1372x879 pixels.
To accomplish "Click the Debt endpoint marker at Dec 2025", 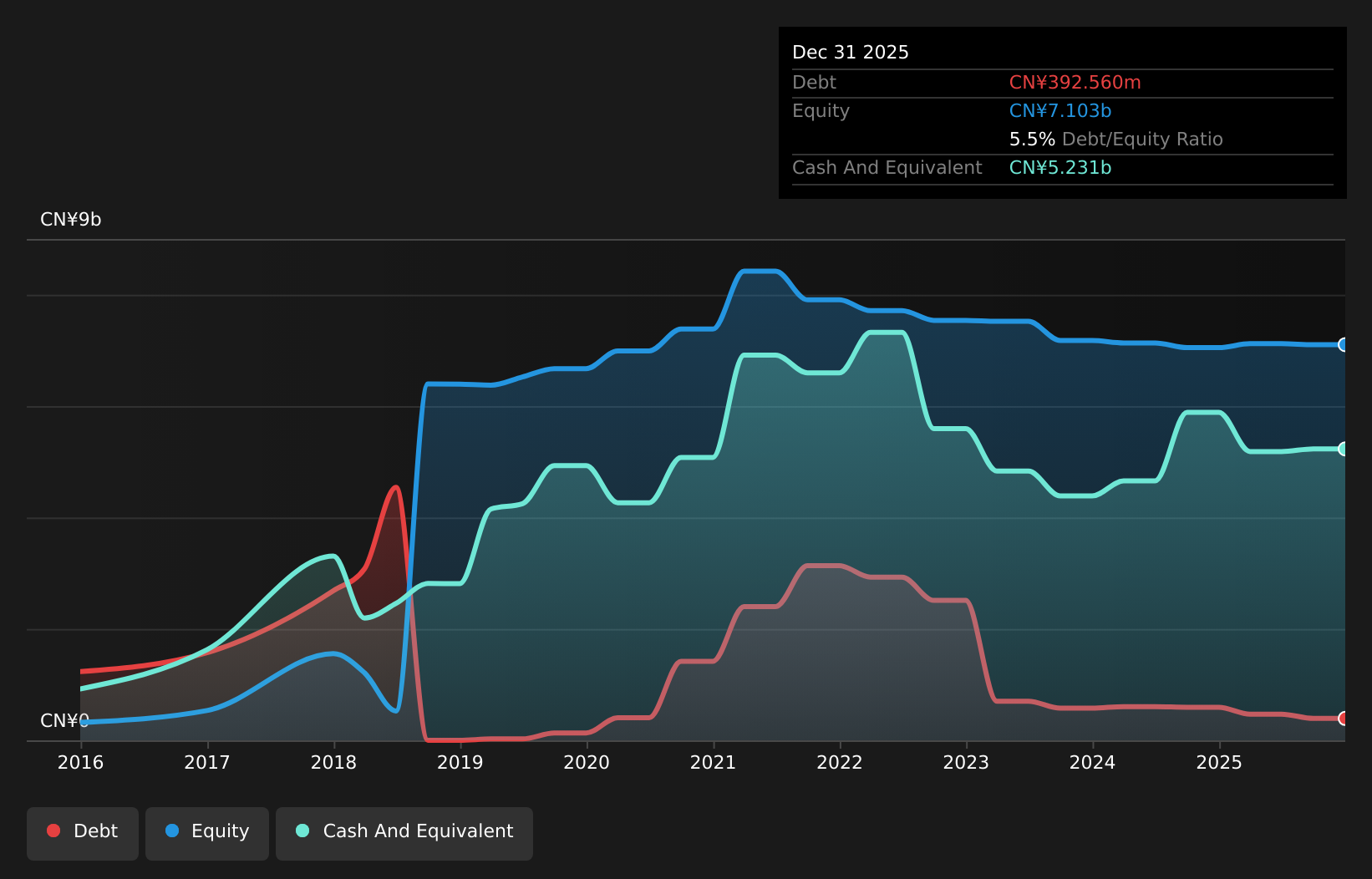I will [1344, 718].
